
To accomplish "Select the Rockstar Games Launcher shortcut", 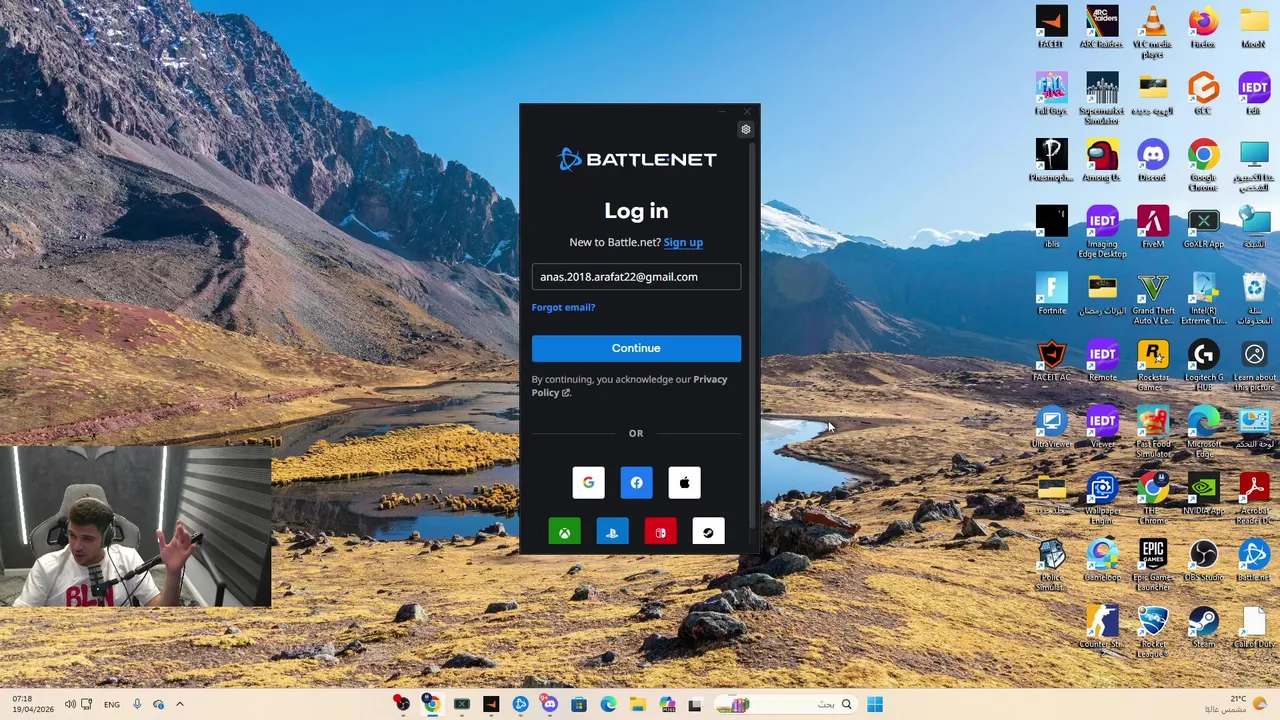I will pos(1152,365).
